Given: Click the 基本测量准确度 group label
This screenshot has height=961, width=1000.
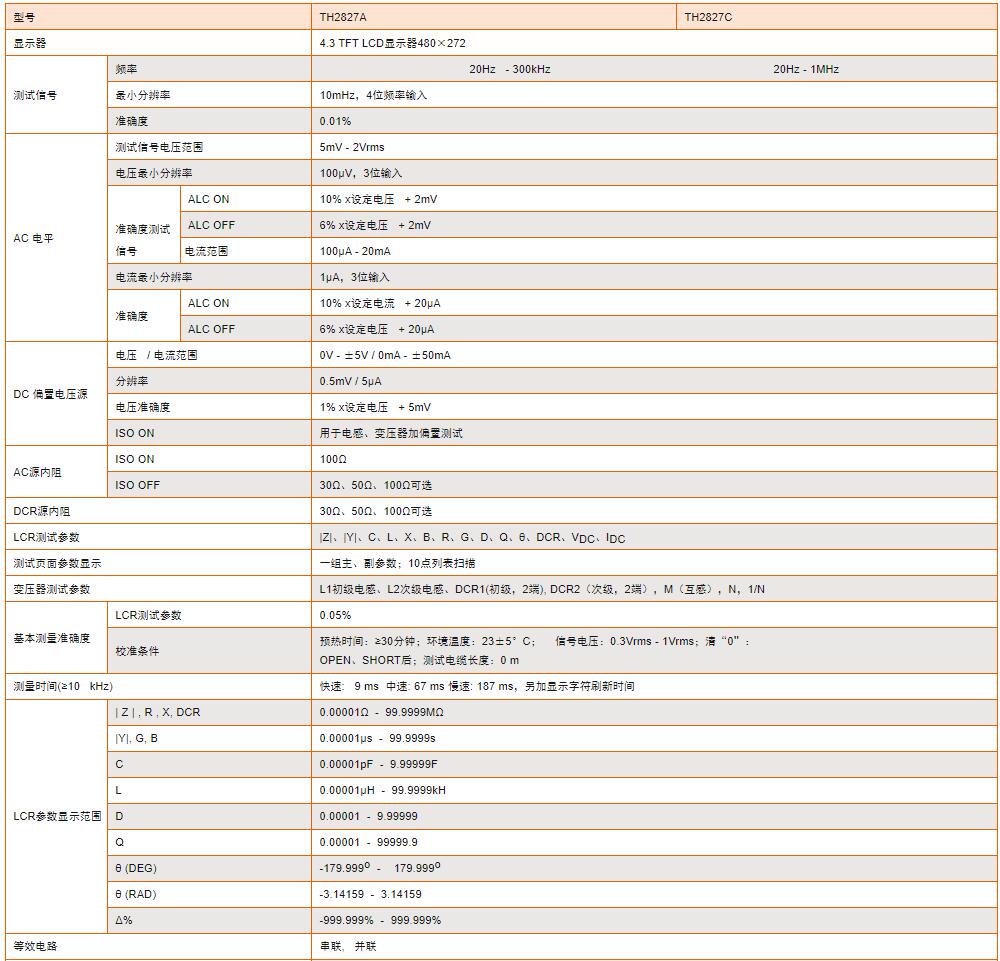Looking at the screenshot, I should (x=52, y=638).
